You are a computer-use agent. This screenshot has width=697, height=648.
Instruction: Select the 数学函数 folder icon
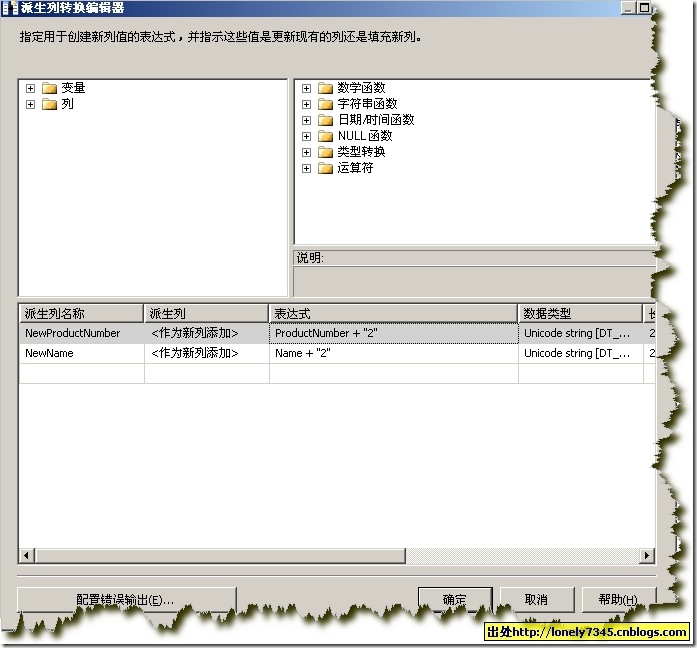click(325, 88)
